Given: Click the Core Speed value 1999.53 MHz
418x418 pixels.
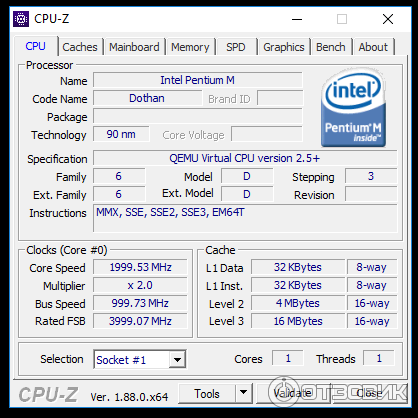Looking at the screenshot, I should (x=140, y=267).
